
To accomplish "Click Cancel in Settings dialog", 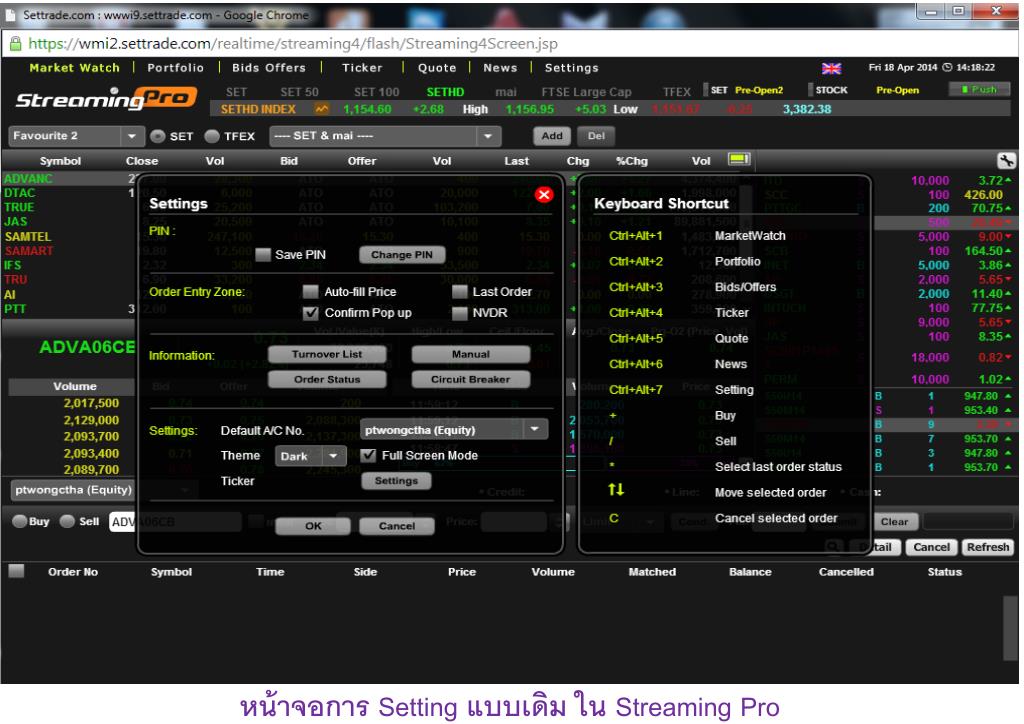I will [x=396, y=526].
